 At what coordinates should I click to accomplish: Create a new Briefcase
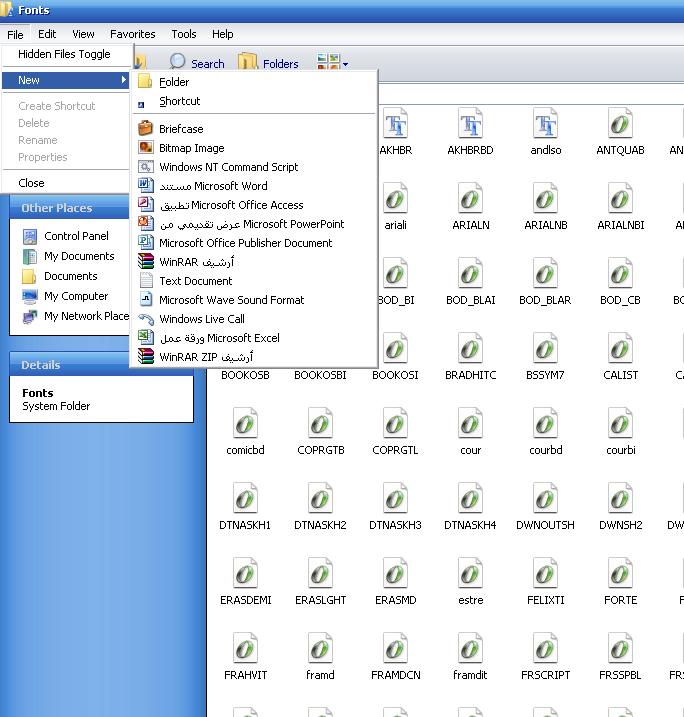[x=254, y=129]
